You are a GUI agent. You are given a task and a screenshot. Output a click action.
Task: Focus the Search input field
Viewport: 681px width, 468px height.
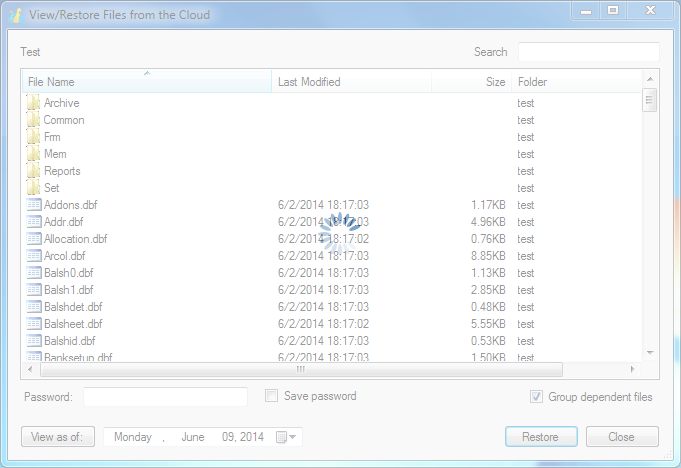coord(588,52)
